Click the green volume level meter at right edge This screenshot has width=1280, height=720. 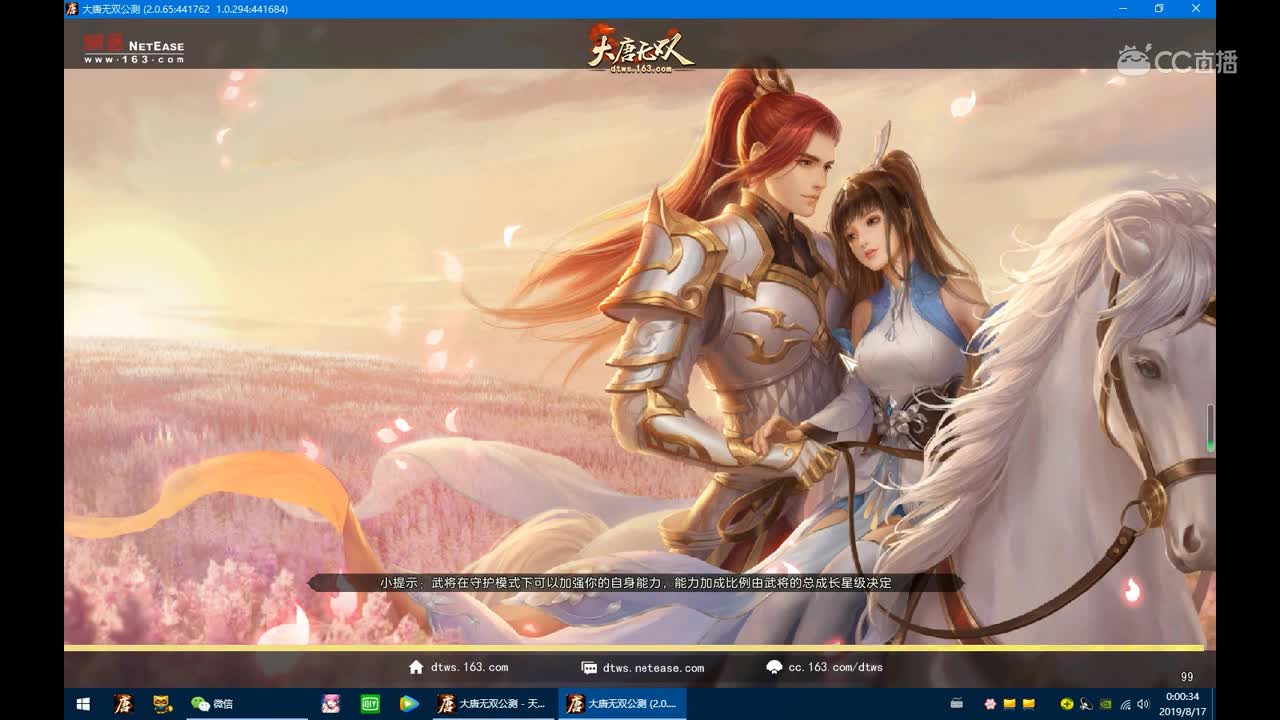[x=1210, y=429]
